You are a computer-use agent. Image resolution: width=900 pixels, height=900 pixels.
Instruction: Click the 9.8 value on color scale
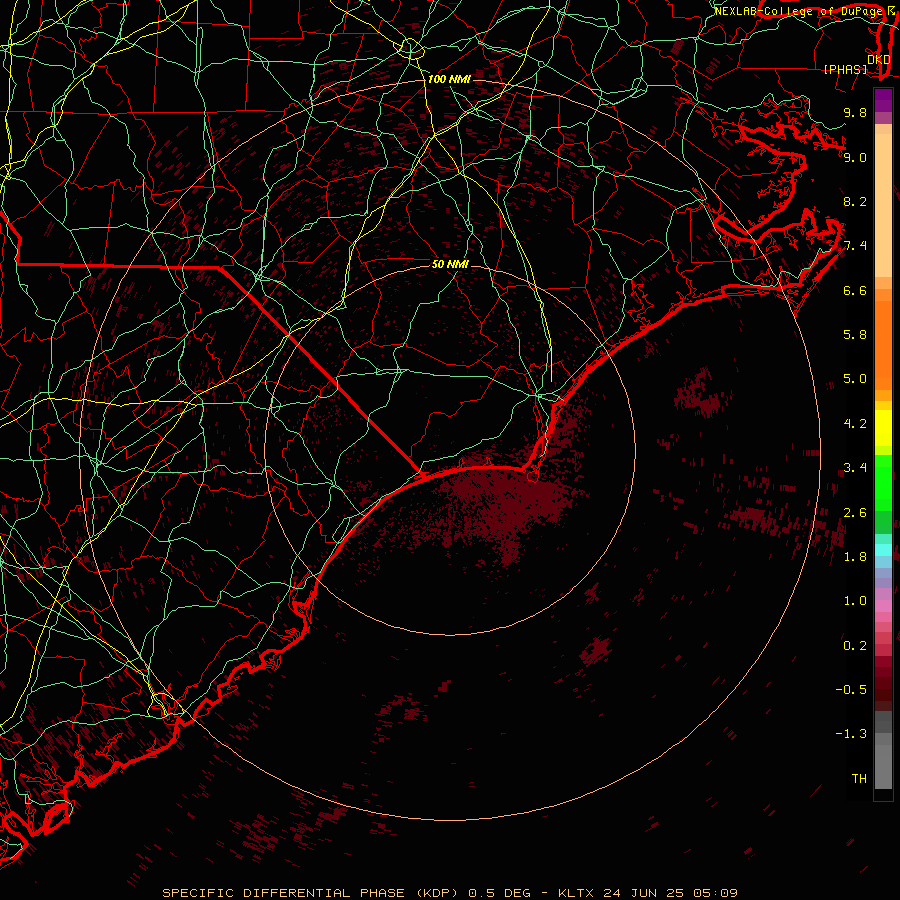click(855, 112)
